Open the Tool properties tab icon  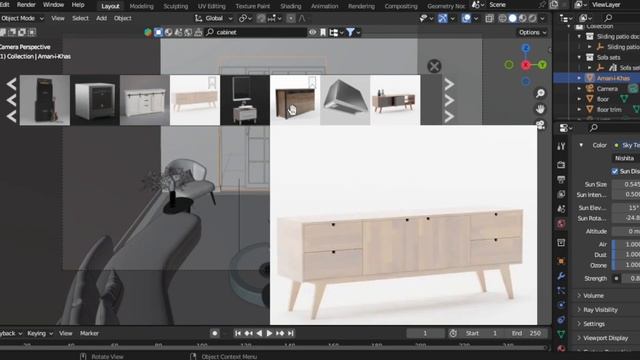(561, 146)
